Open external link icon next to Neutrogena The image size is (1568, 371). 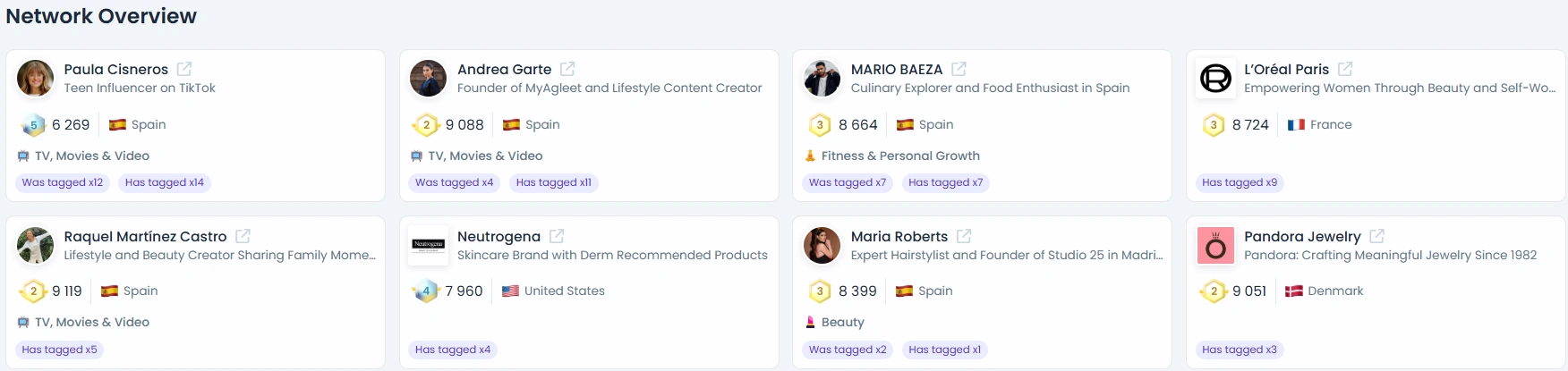point(557,236)
